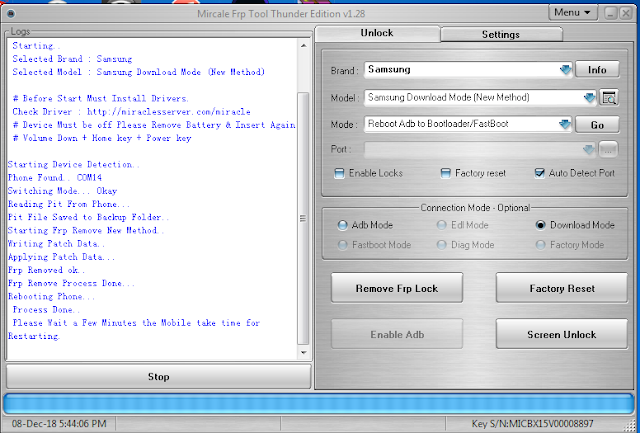This screenshot has height=433, width=640.
Task: Open the model search icon button
Action: click(609, 98)
